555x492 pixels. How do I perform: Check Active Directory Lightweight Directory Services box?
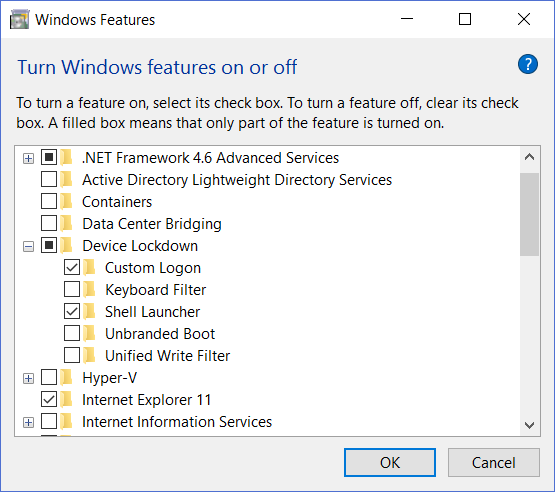click(x=49, y=179)
